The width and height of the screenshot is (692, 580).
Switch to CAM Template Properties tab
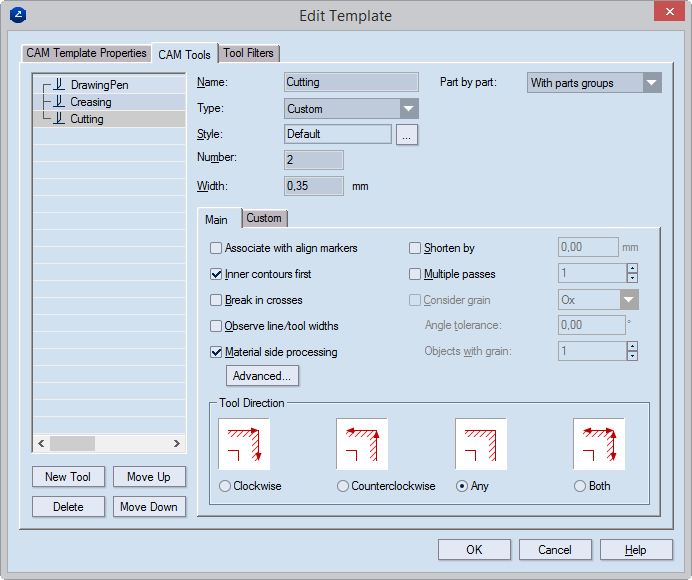click(x=87, y=53)
